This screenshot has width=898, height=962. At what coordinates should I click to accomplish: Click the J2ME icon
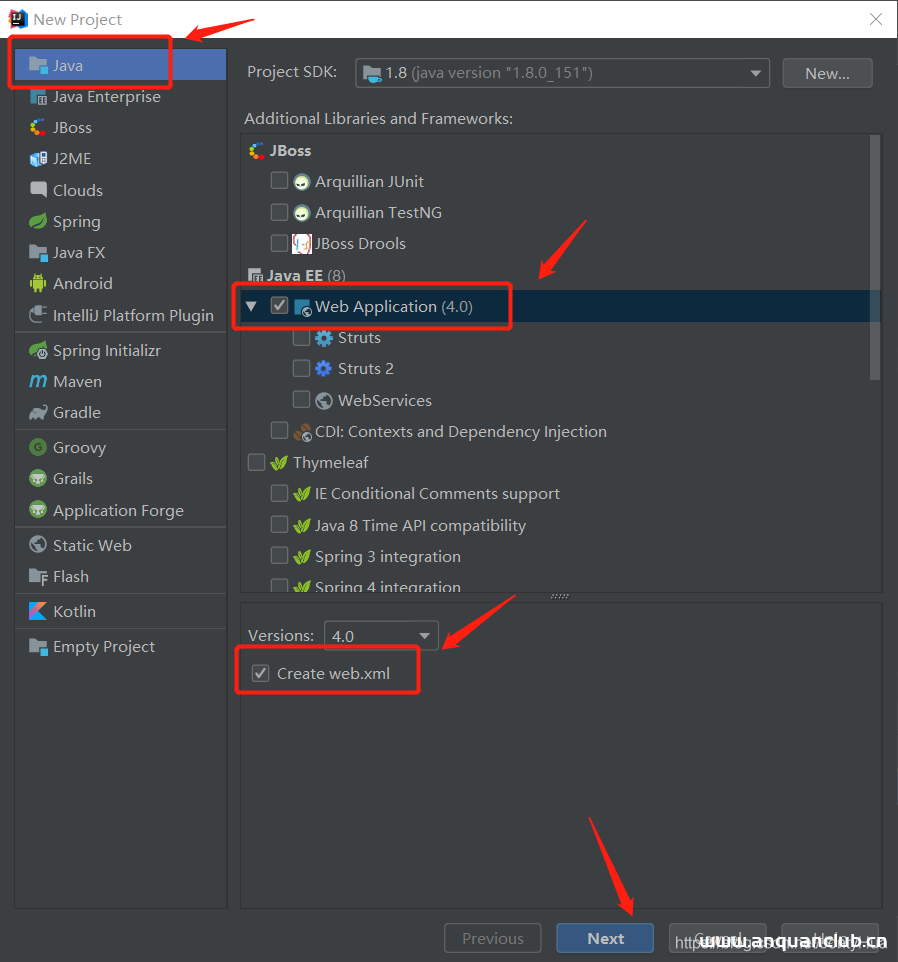tap(38, 159)
